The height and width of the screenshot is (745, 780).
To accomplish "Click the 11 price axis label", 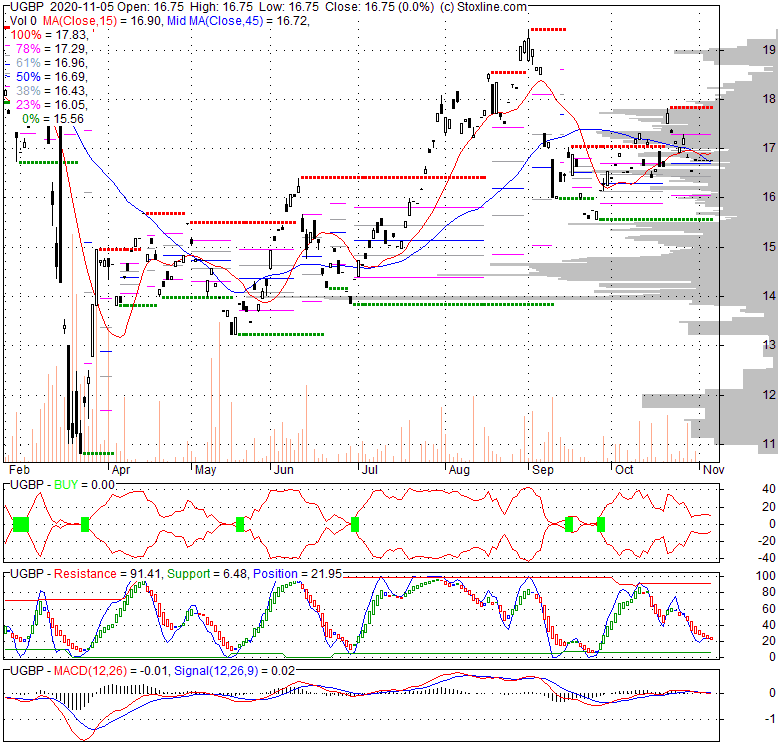I will tap(769, 444).
